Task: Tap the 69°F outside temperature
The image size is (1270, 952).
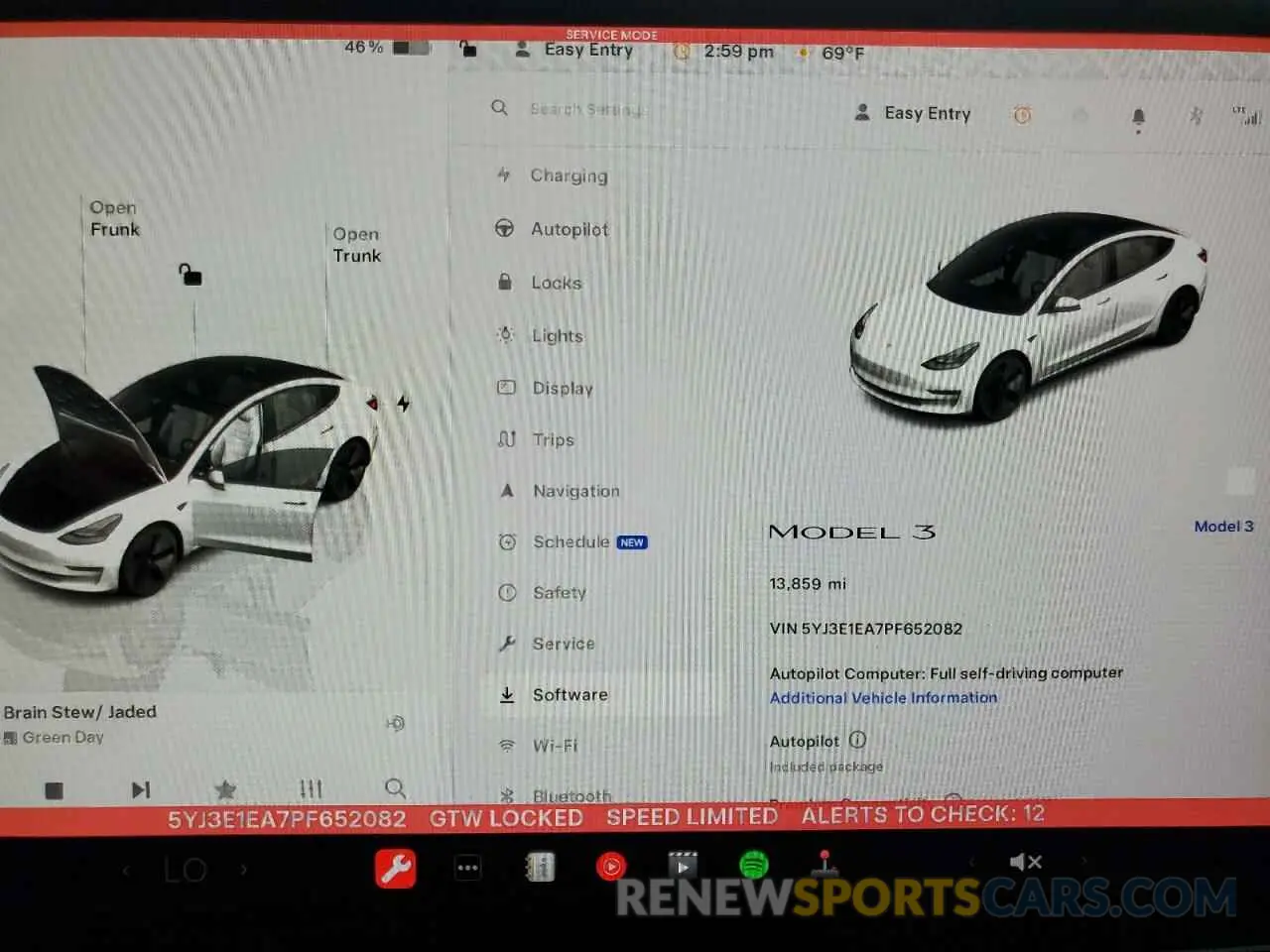Action: [x=842, y=53]
